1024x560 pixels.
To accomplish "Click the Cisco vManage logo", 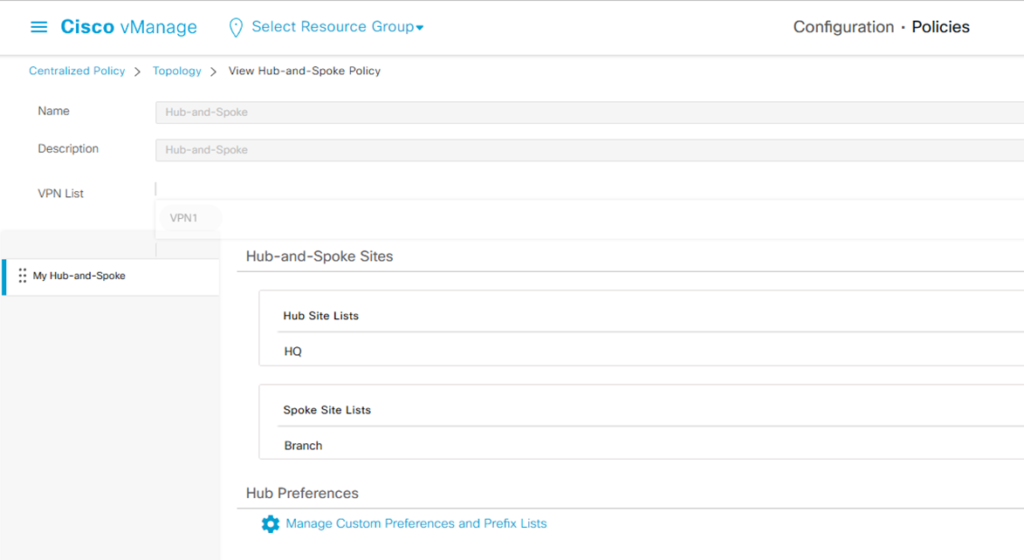I will 129,27.
